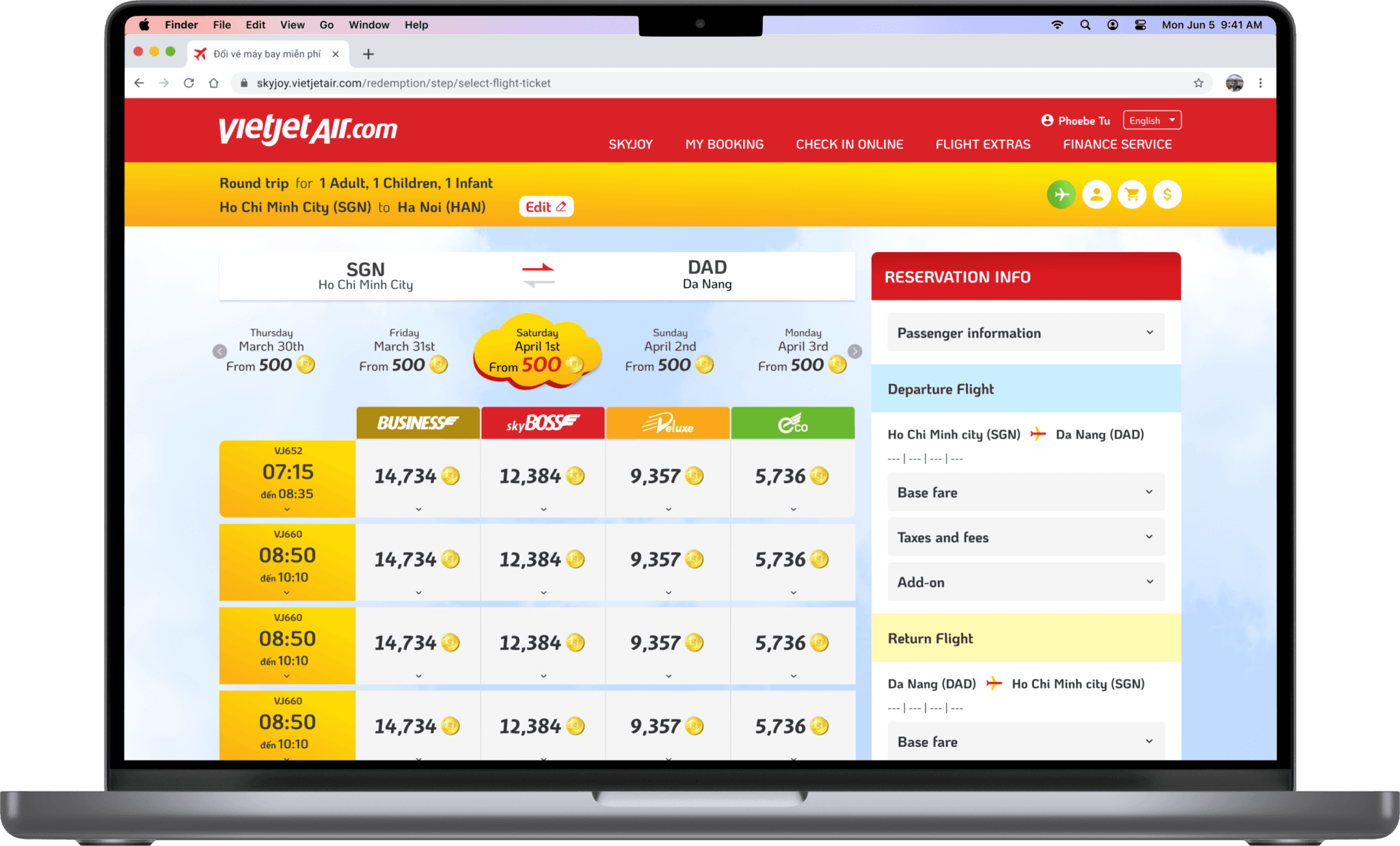The height and width of the screenshot is (846, 1400).
Task: Click the Vietjet Air logo
Action: point(308,129)
